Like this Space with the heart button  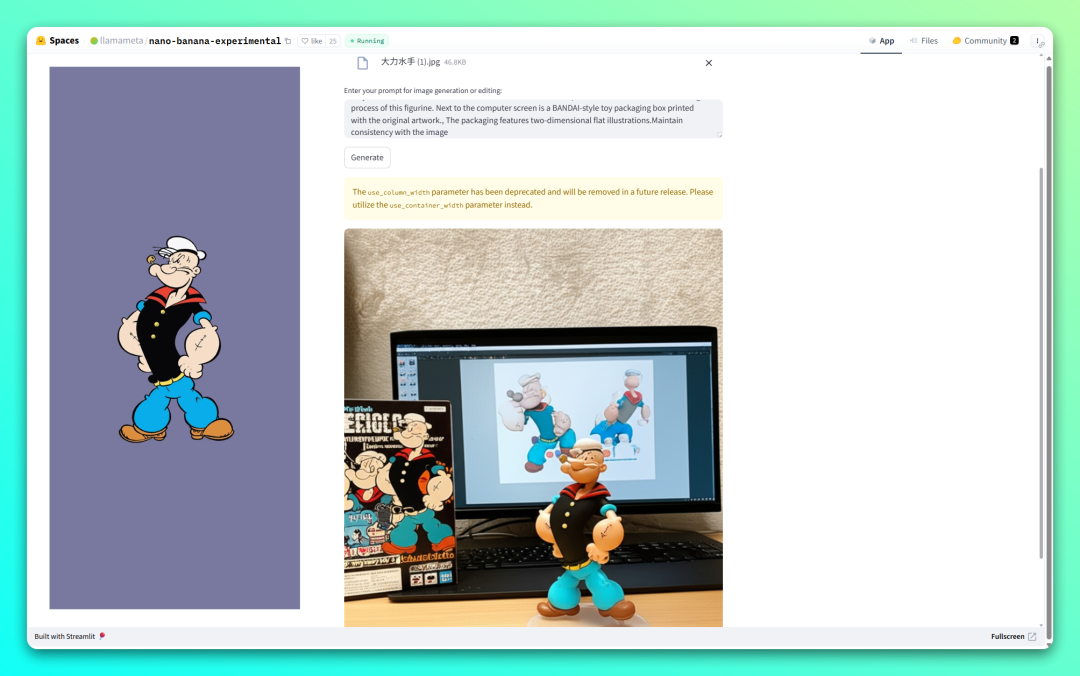click(311, 41)
